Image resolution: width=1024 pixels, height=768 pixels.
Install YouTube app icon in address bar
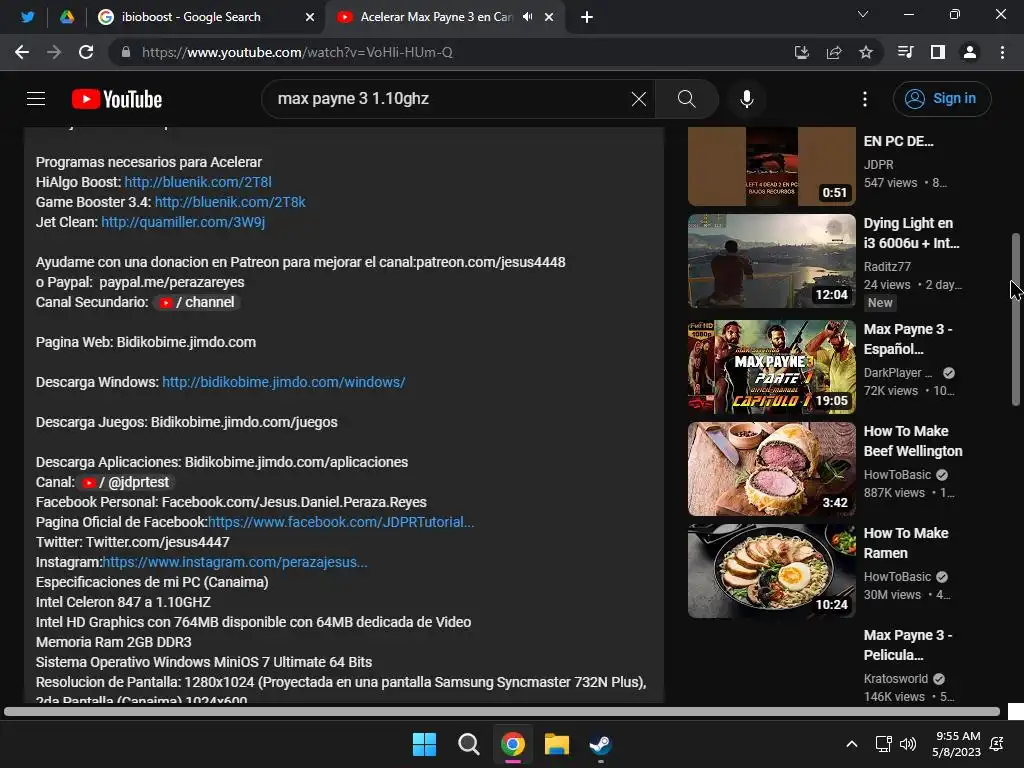coord(801,52)
